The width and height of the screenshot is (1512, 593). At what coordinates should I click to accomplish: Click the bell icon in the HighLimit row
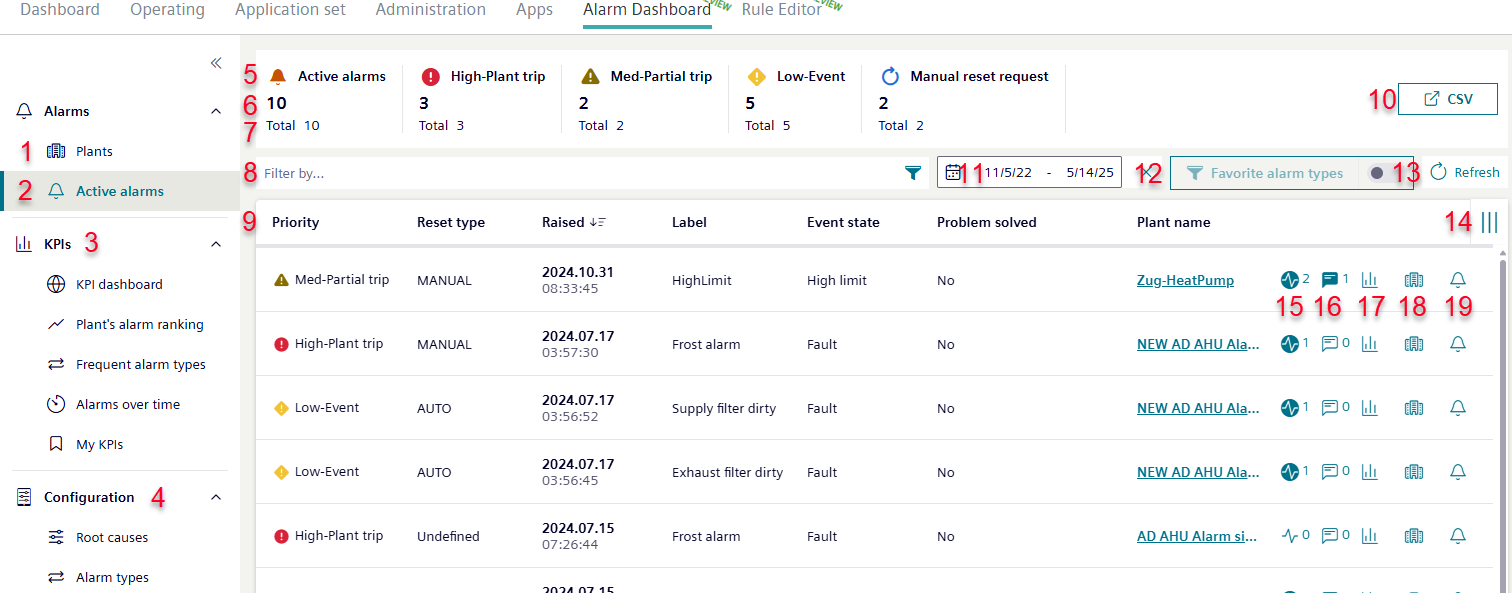(1458, 280)
